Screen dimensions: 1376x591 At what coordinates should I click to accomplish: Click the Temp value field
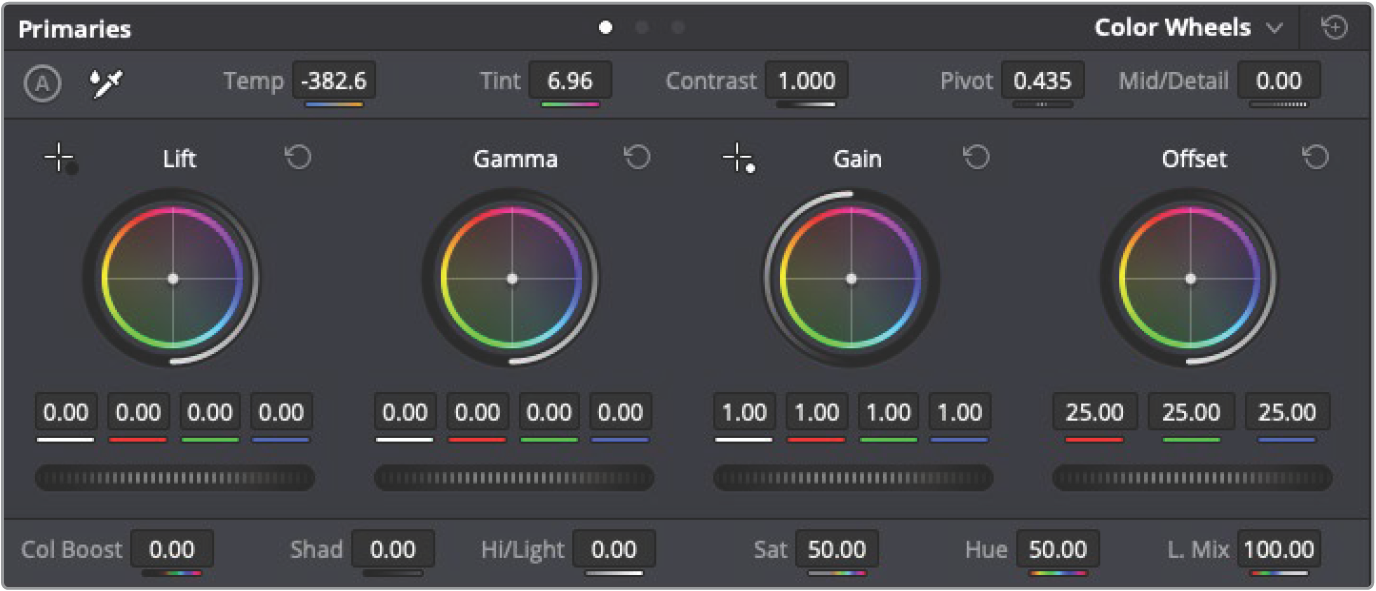click(334, 81)
